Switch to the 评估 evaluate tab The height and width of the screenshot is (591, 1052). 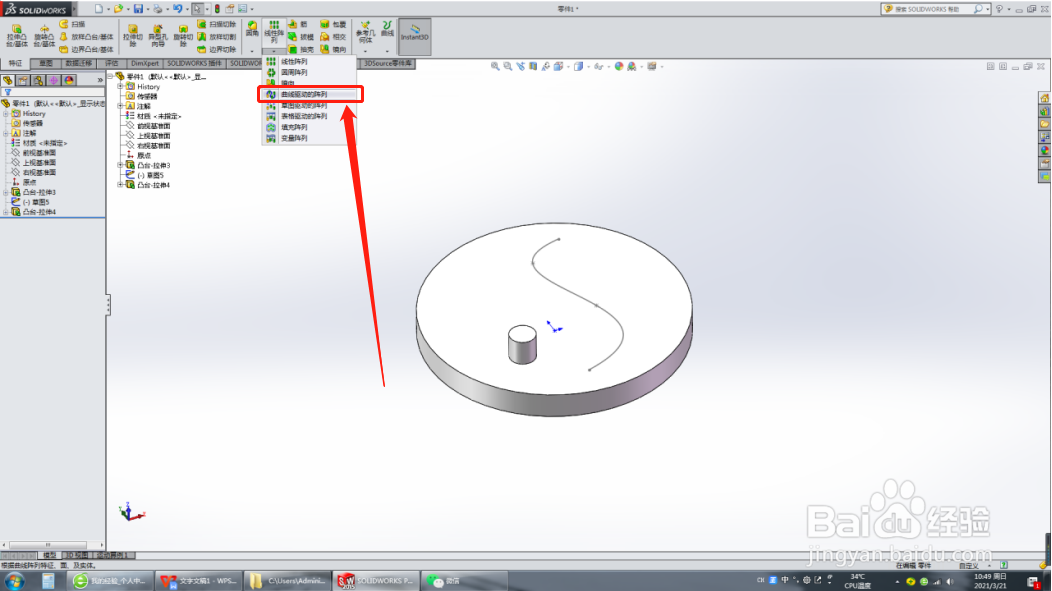tap(111, 64)
